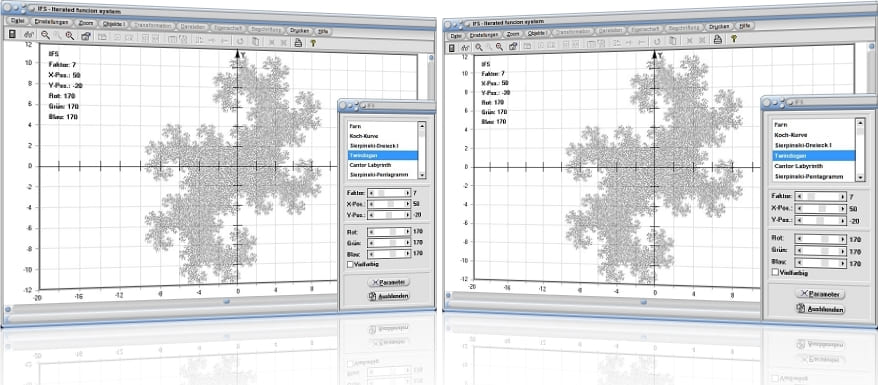Enable Vielfarbig checkbox in right IFS panel
This screenshot has height=385, width=878.
click(x=775, y=272)
